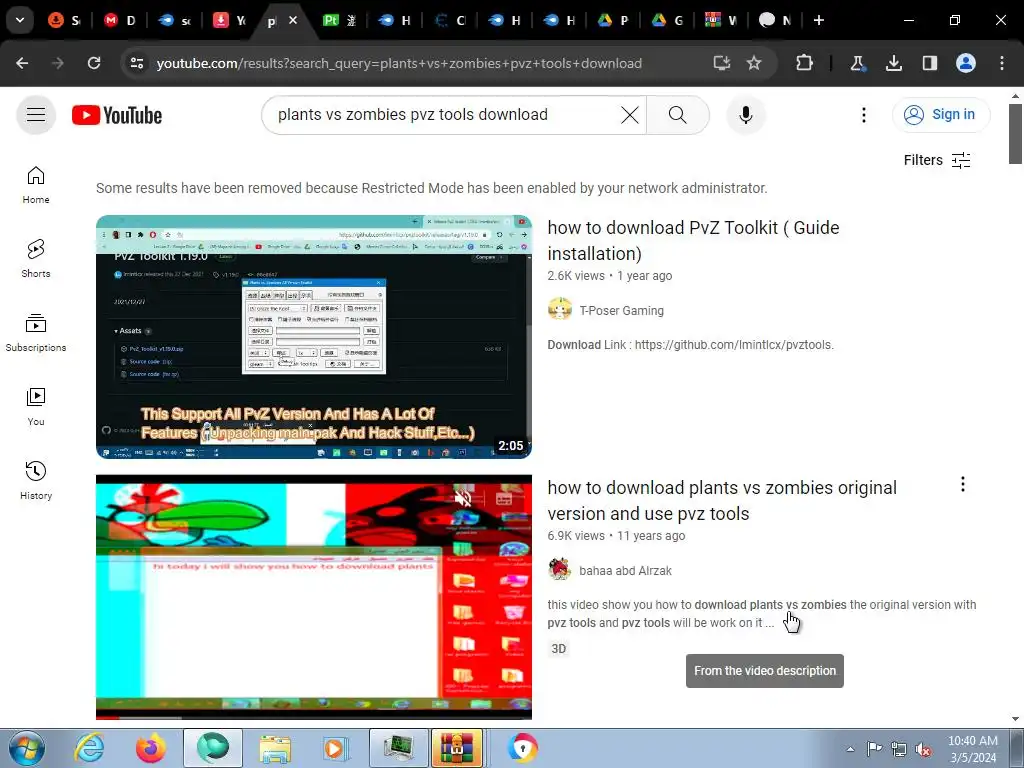Open WinRAR from the taskbar
Screen dimensions: 1024x768
[457, 748]
